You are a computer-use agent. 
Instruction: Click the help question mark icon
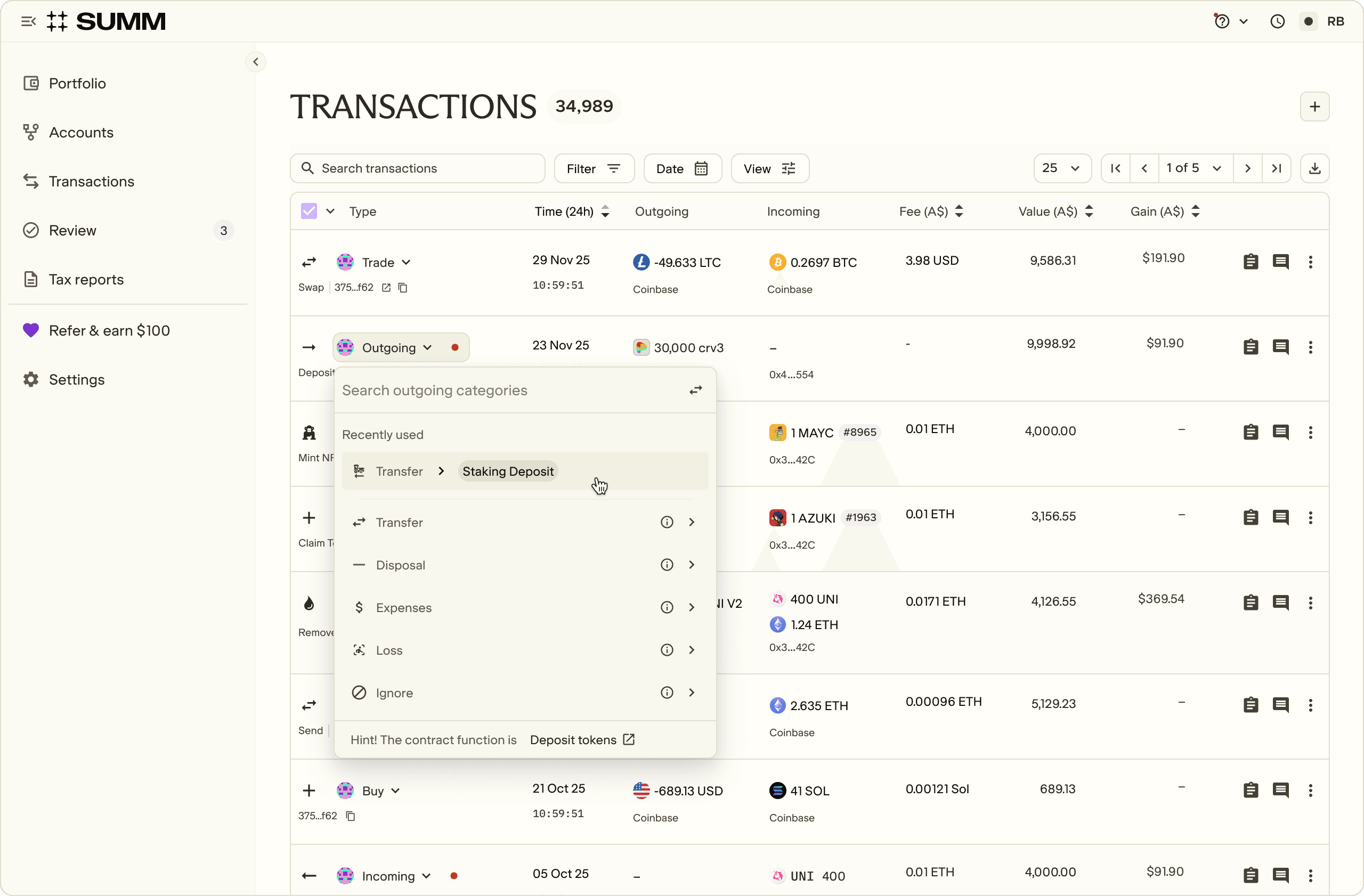pyautogui.click(x=1221, y=22)
